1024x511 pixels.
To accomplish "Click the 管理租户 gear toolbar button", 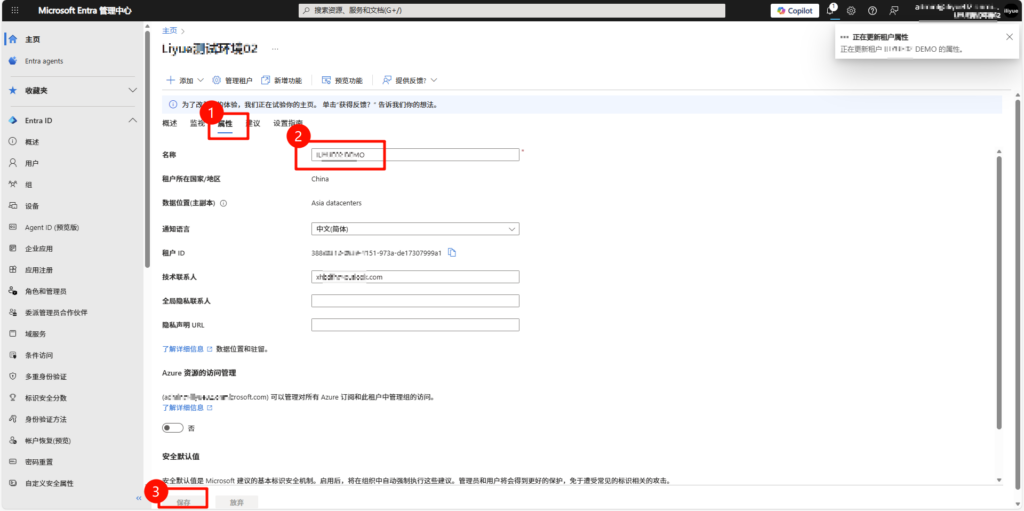I will 234,80.
